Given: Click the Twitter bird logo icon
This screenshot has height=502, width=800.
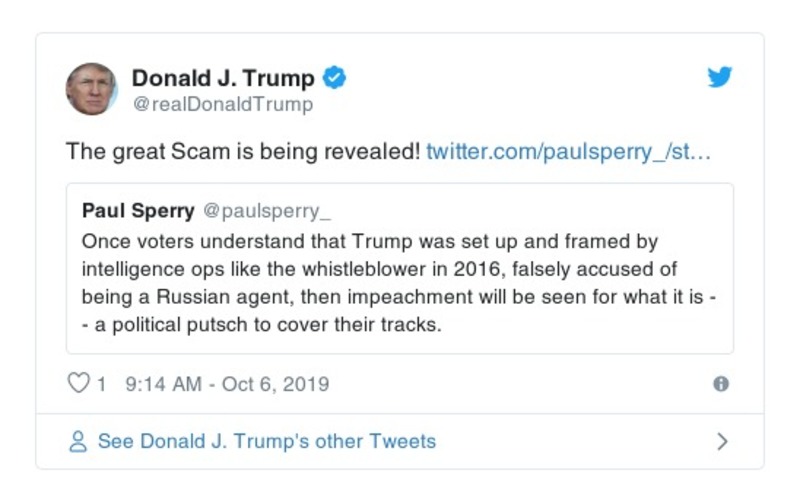Looking at the screenshot, I should click(x=720, y=78).
